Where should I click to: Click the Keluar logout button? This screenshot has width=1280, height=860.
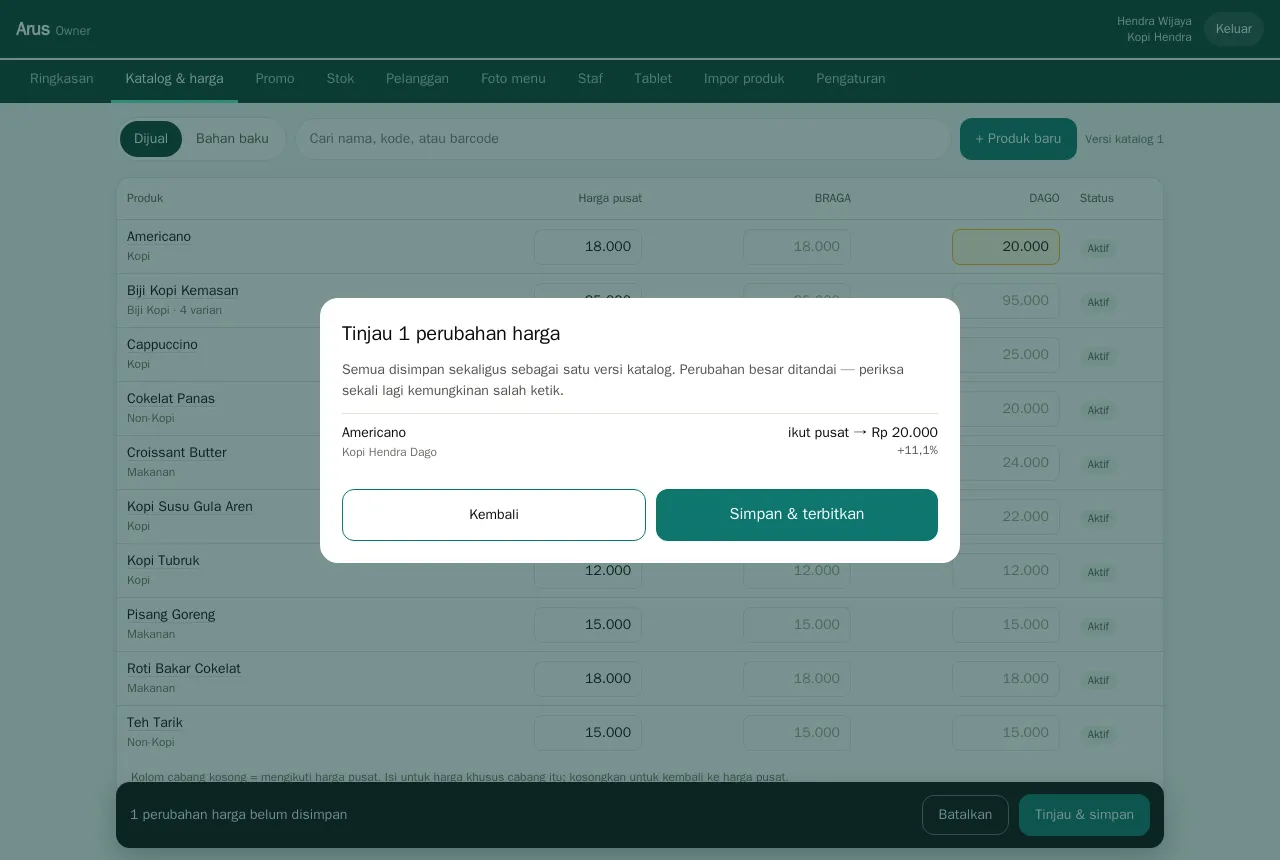[x=1234, y=29]
